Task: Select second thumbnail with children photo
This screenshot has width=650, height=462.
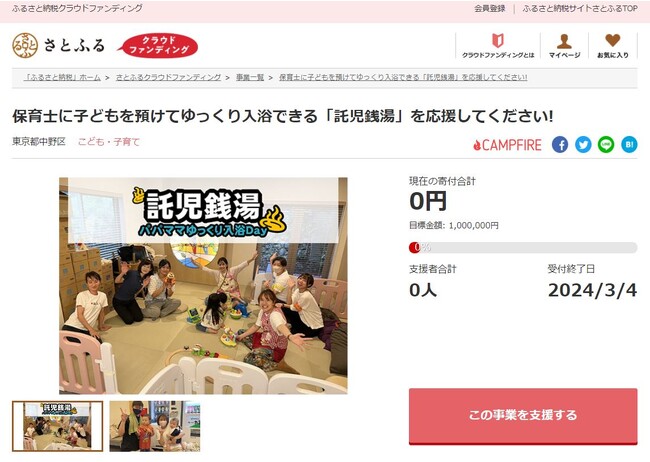Action: click(155, 426)
